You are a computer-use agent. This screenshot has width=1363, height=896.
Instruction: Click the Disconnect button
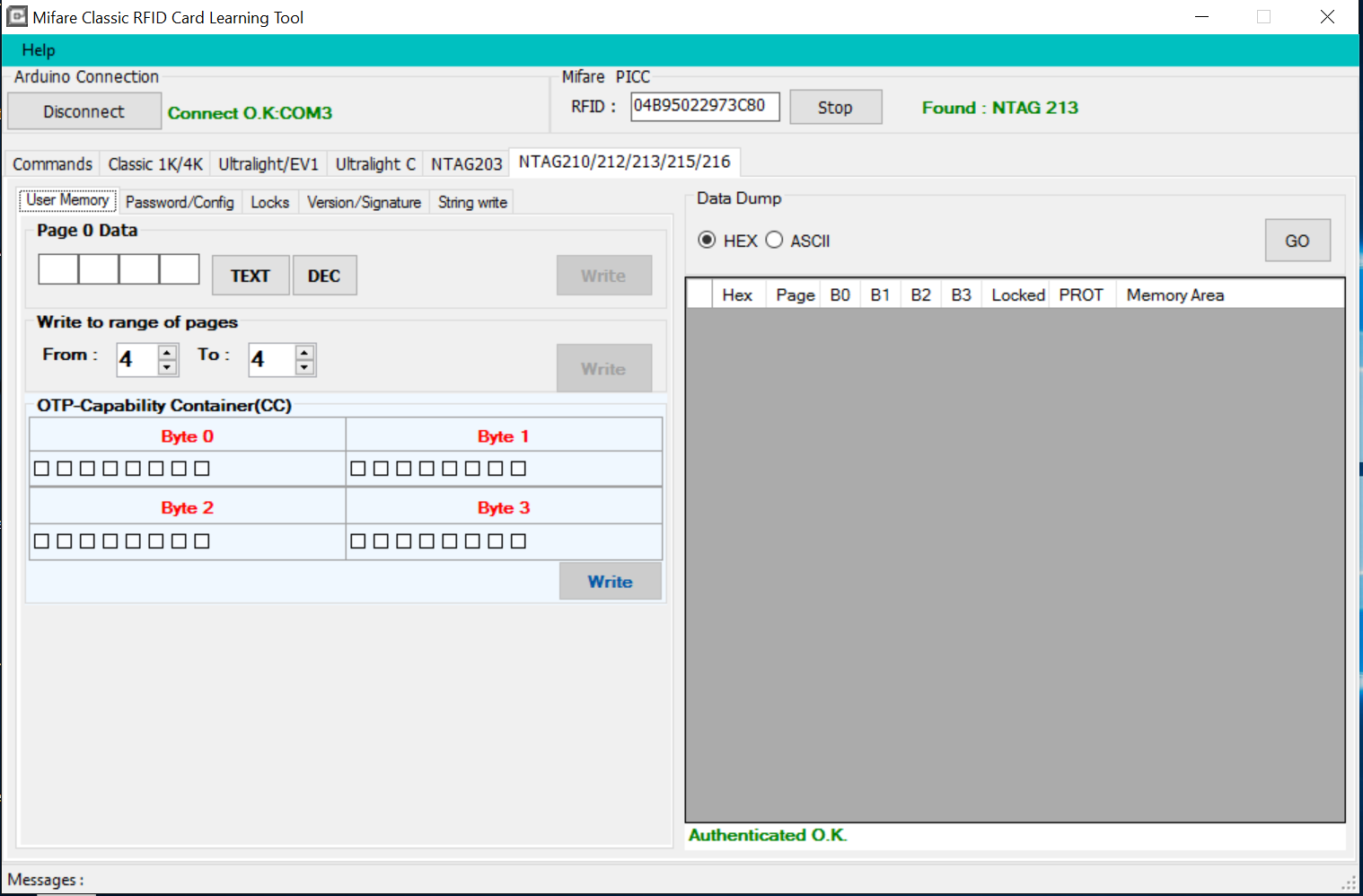click(x=84, y=111)
